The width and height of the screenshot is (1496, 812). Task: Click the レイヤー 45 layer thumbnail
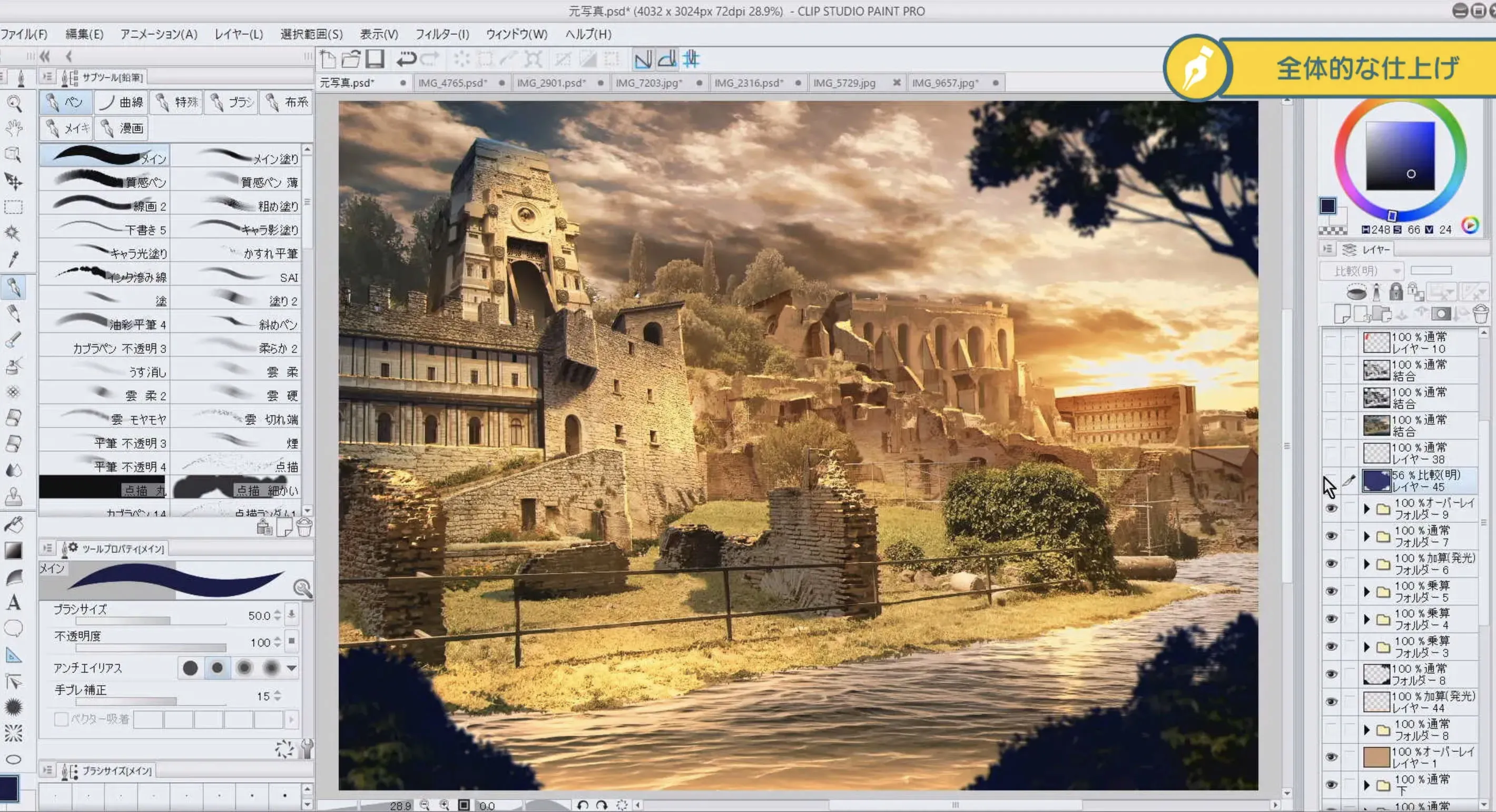click(x=1376, y=481)
